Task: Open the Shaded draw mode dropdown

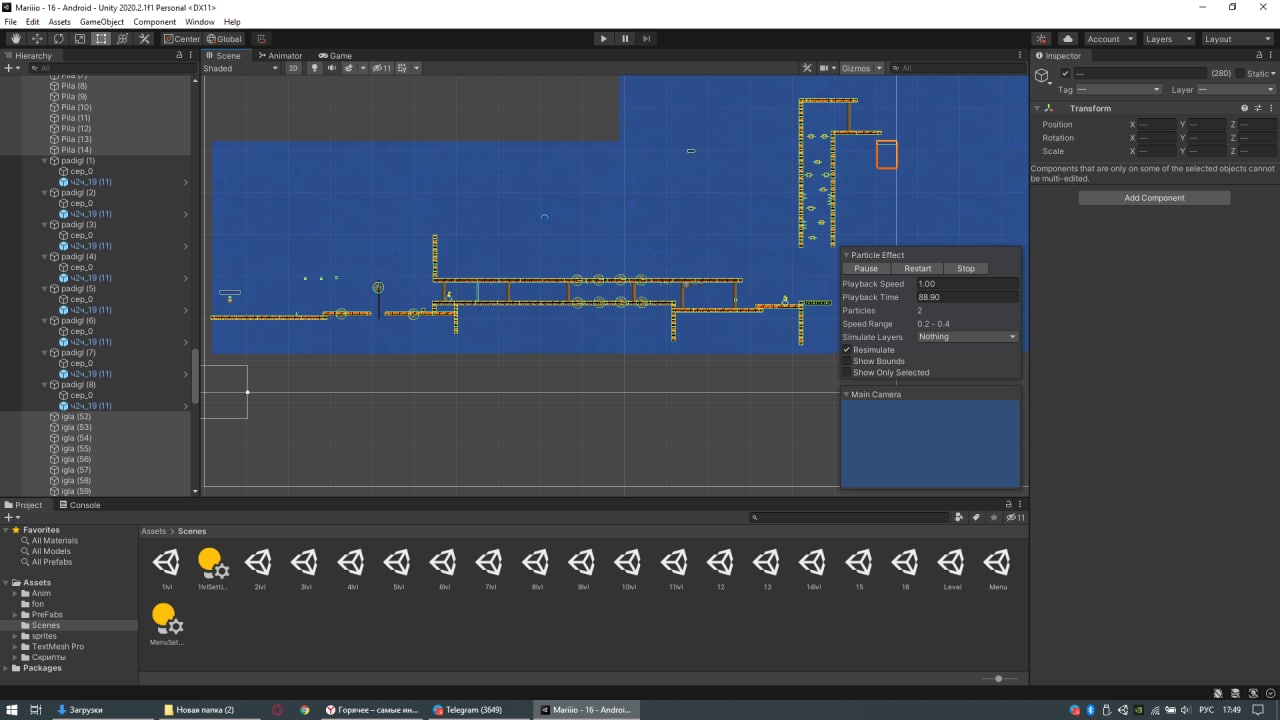Action: [x=240, y=68]
